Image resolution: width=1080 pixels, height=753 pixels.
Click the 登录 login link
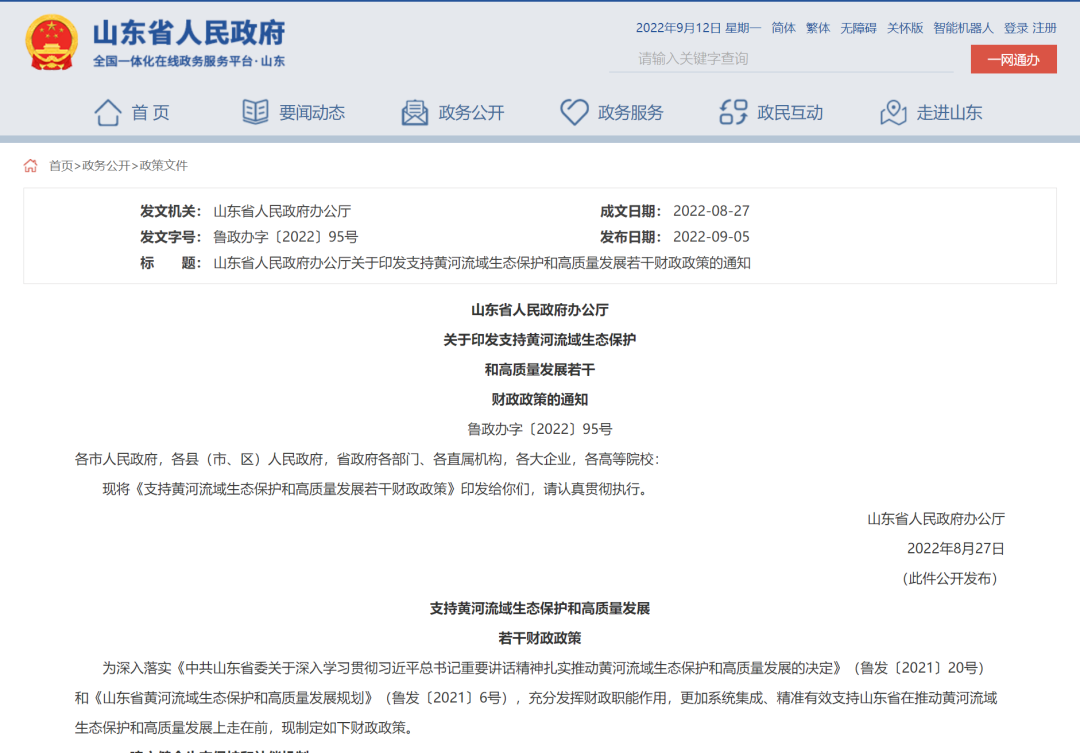[x=1015, y=28]
